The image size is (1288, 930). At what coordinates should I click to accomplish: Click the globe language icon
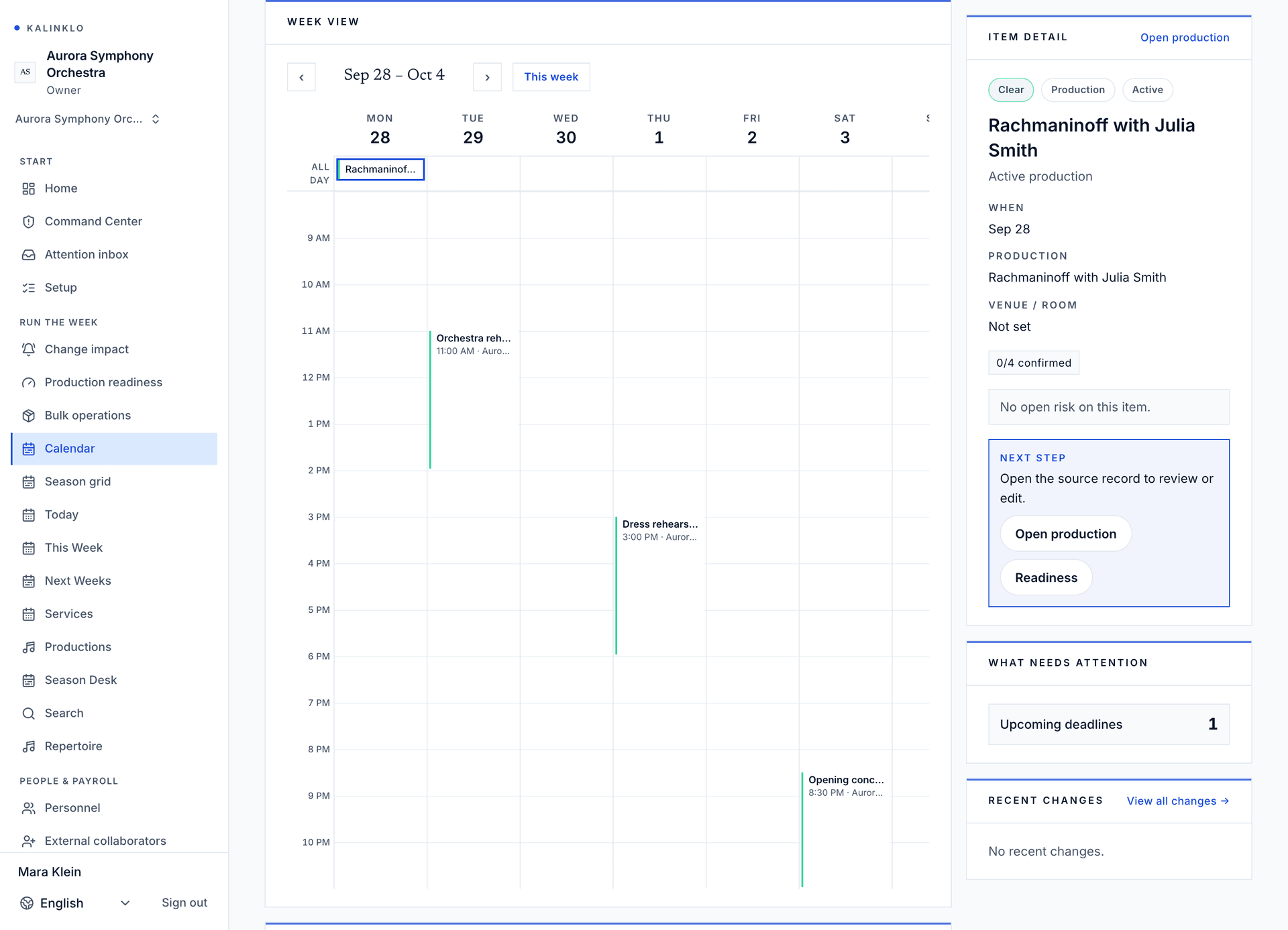tap(27, 903)
